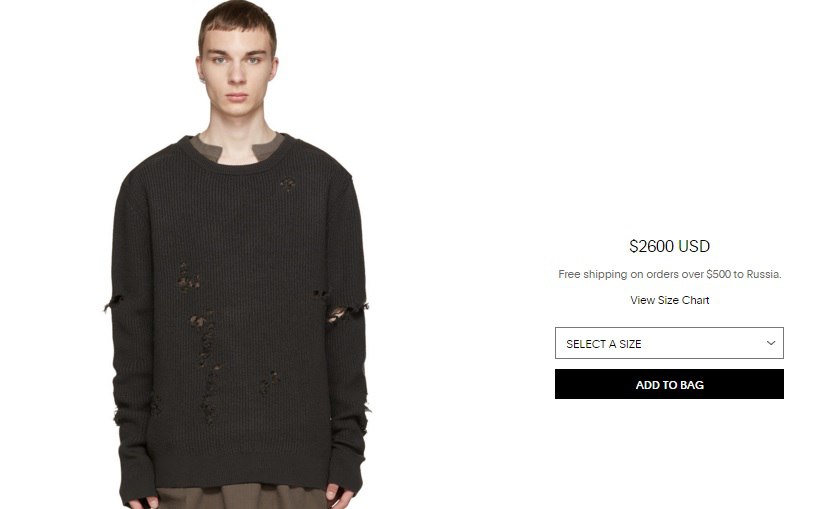Click the hole near the sweater's chest
Screen dimensions: 833x509
click(x=287, y=184)
